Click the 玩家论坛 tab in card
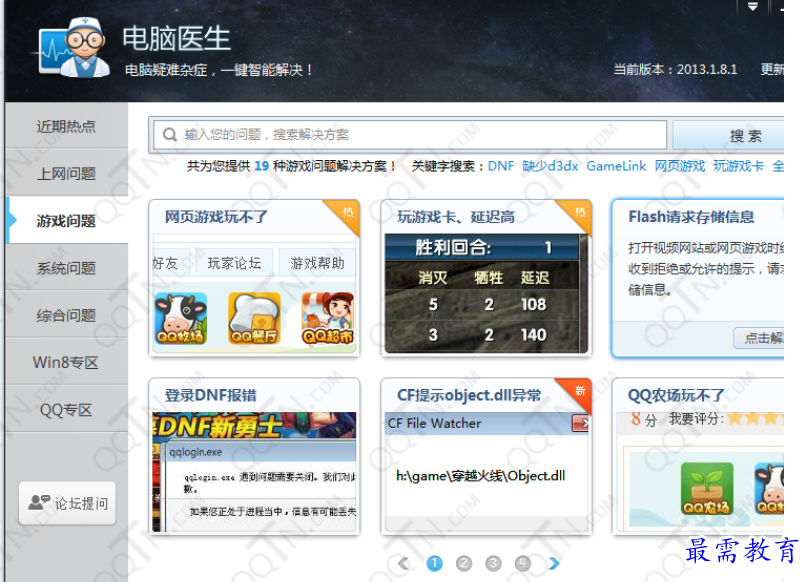This screenshot has height=582, width=807. click(234, 263)
